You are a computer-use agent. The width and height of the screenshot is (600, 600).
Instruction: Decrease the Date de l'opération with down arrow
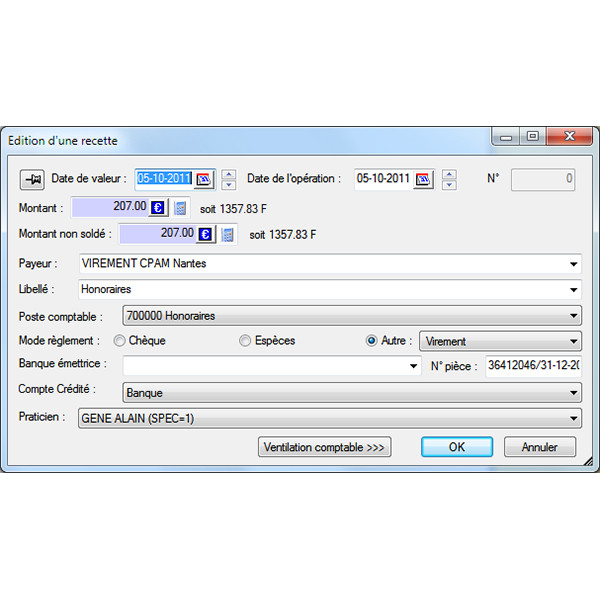[449, 185]
